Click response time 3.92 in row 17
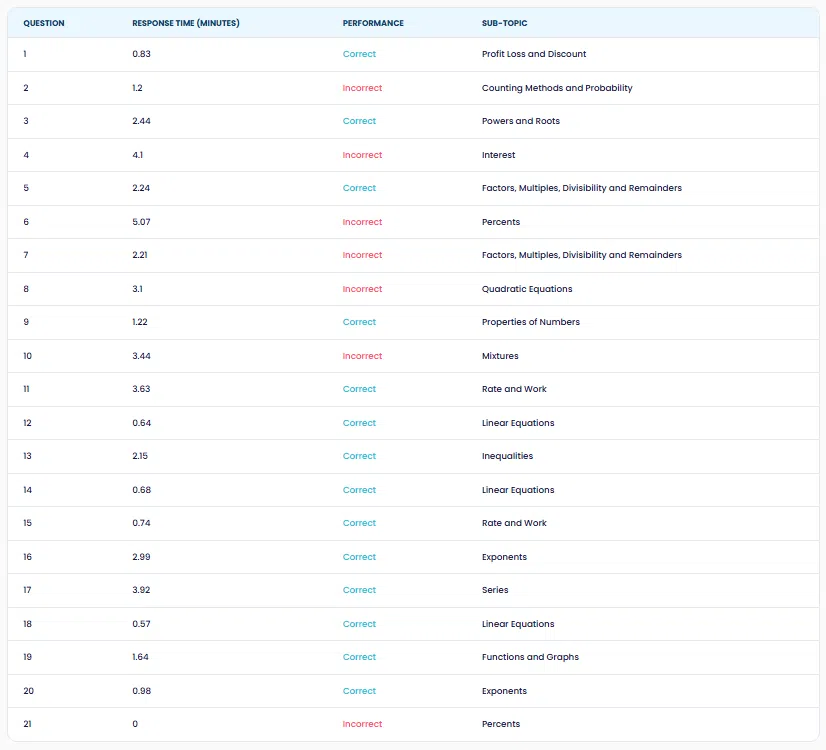Viewport: 826px width, 750px height. pyautogui.click(x=141, y=590)
